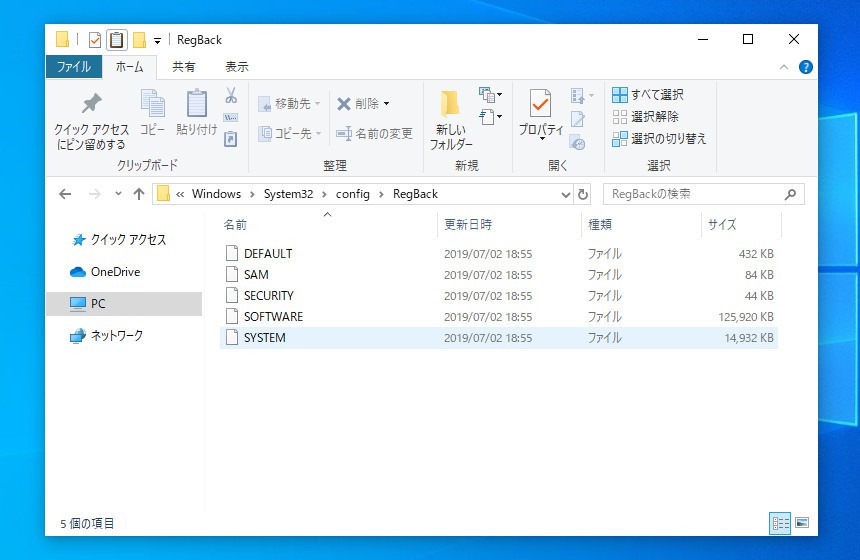860x560 pixels.
Task: Sort by Size (サイズ) column header
Action: pyautogui.click(x=722, y=224)
